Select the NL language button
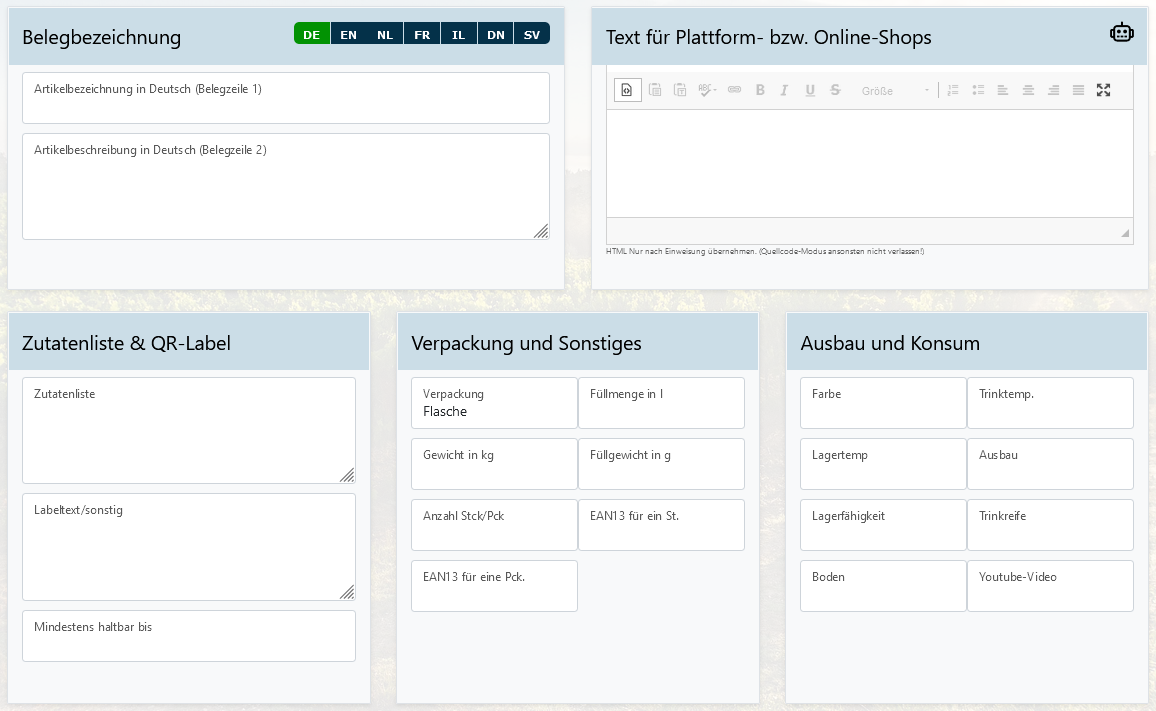 point(385,34)
